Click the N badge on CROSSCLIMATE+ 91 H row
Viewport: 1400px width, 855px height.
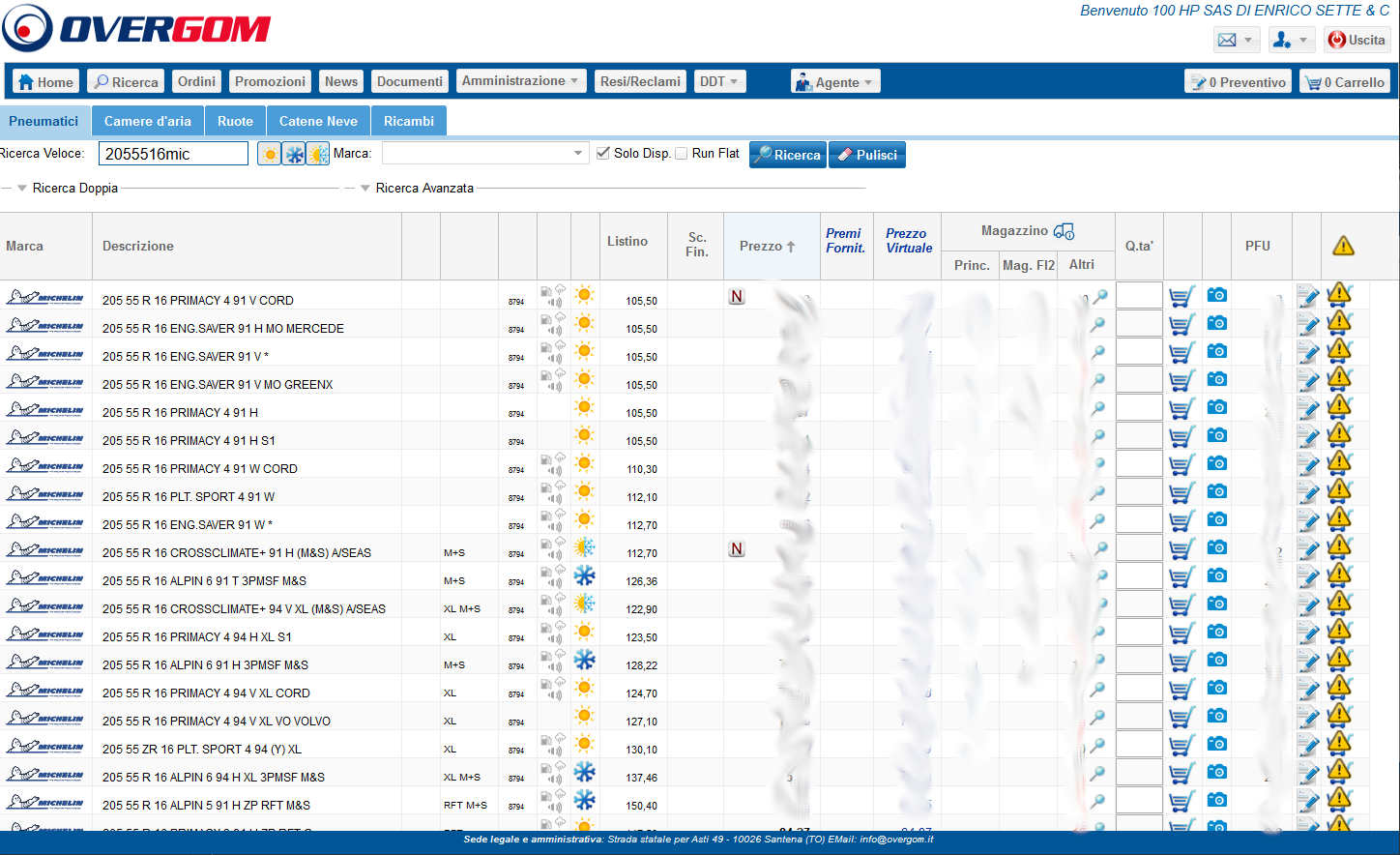[x=737, y=548]
